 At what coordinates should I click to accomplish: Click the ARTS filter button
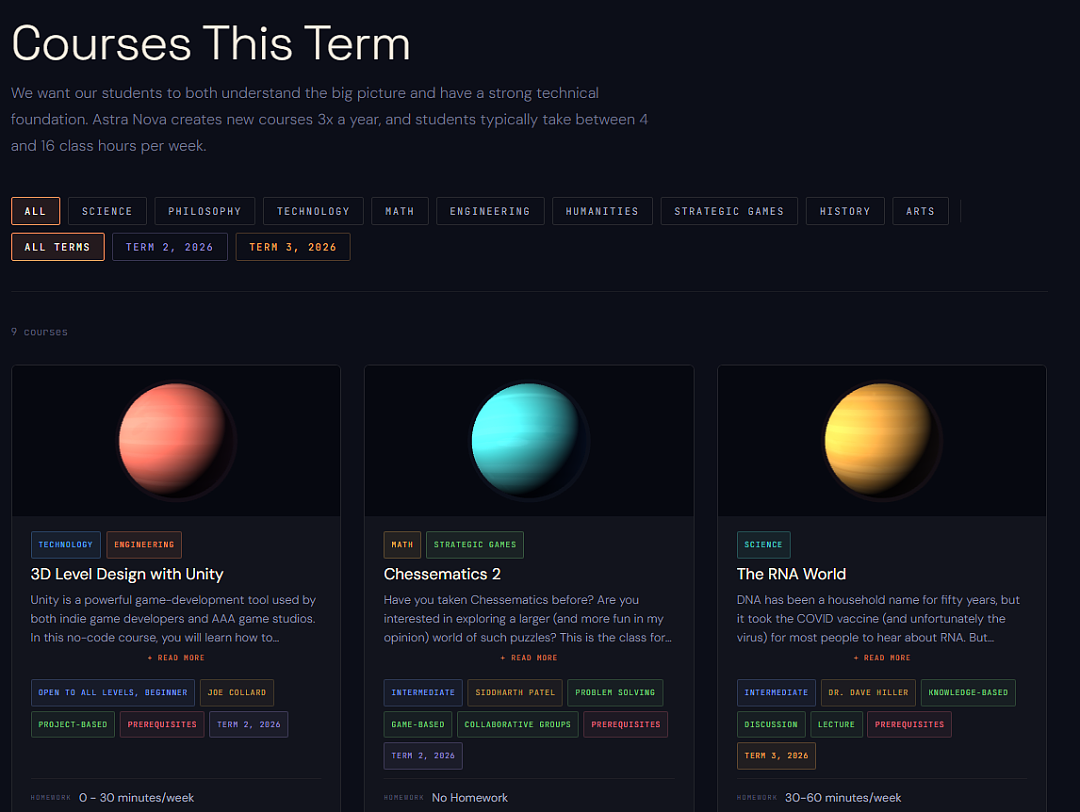tap(920, 211)
